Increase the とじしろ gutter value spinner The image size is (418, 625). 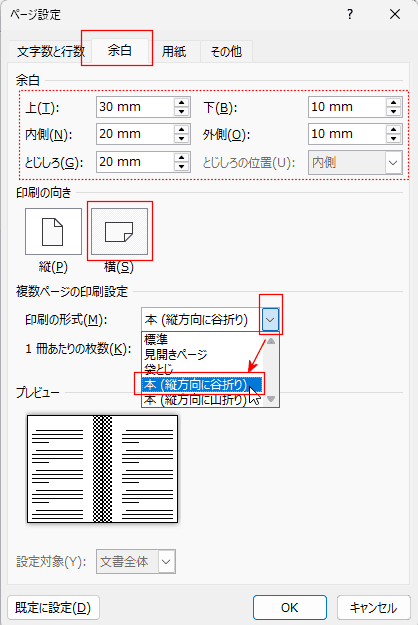pos(182,157)
